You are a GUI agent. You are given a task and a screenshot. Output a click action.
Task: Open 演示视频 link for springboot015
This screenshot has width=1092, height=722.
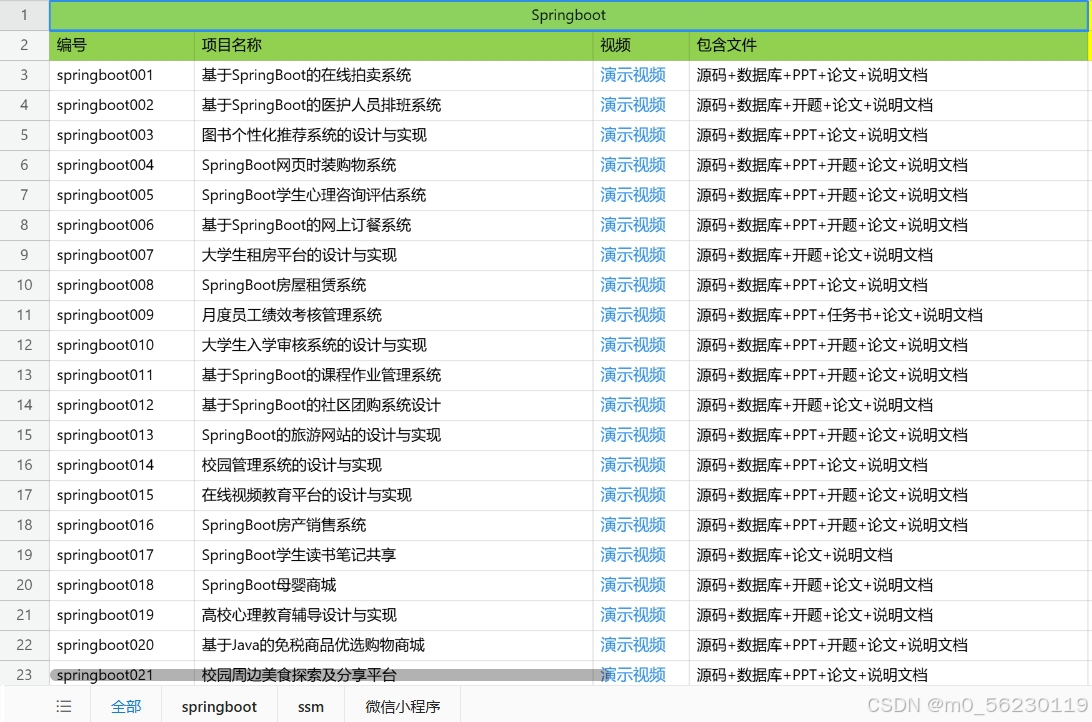click(633, 494)
